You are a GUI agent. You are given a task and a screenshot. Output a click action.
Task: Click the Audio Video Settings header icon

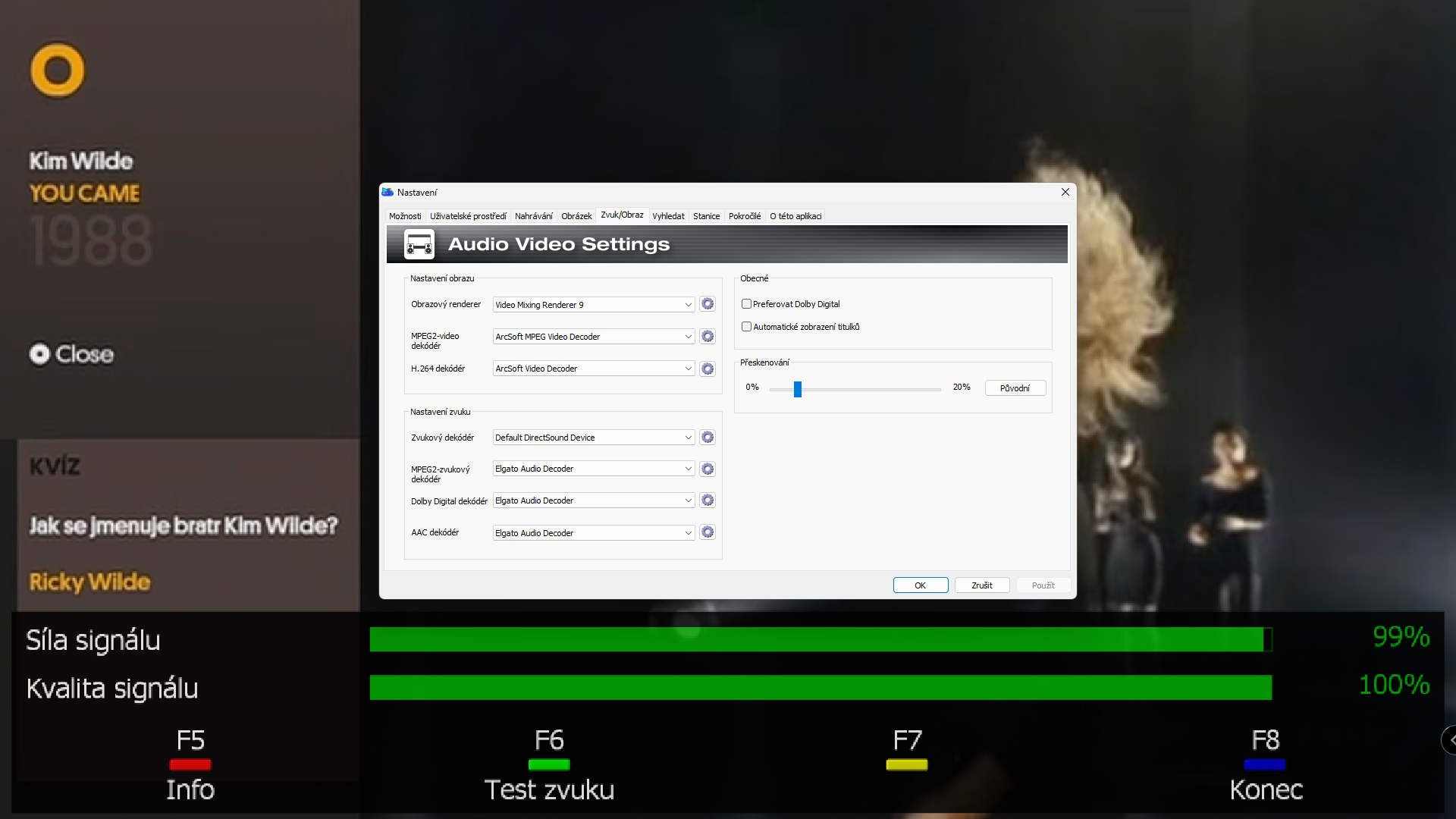coord(419,244)
